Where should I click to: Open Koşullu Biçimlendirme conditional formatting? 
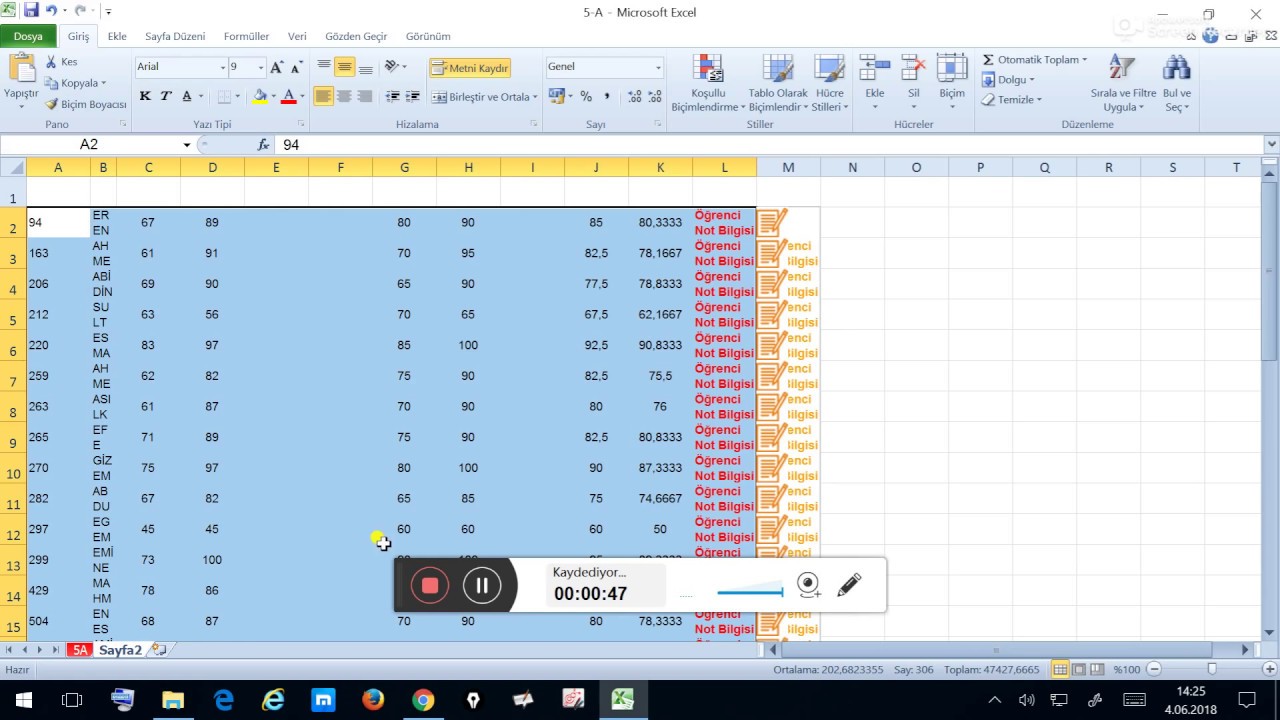[708, 84]
